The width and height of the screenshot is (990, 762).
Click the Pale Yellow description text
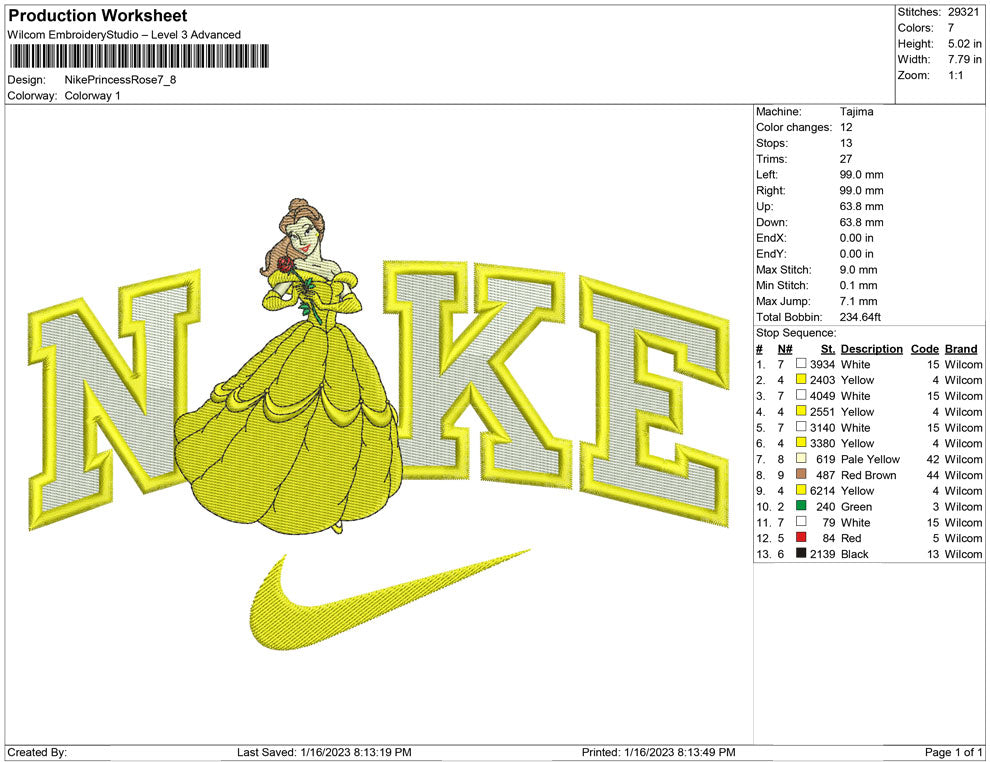[x=870, y=459]
